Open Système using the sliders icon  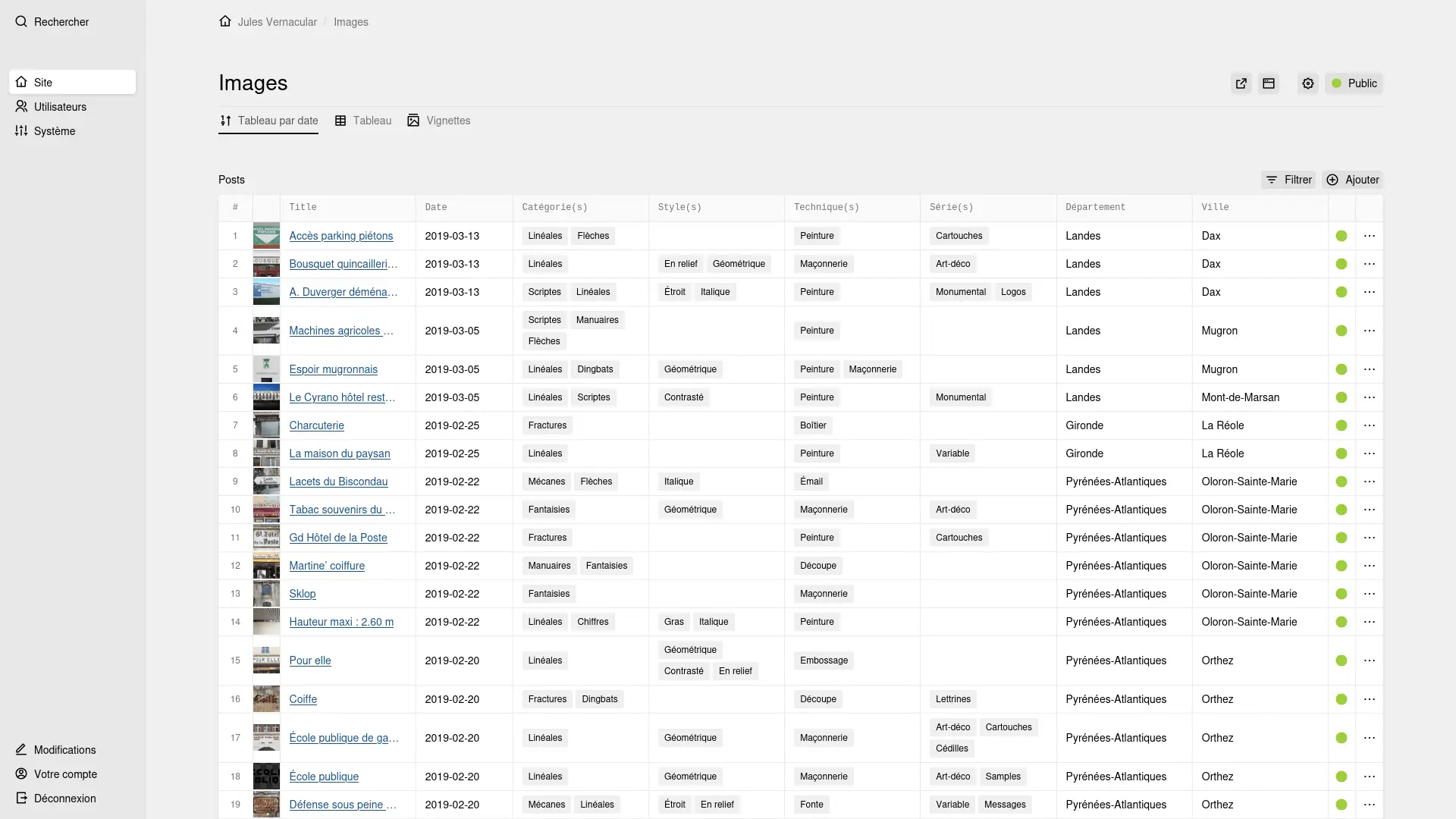(x=20, y=130)
